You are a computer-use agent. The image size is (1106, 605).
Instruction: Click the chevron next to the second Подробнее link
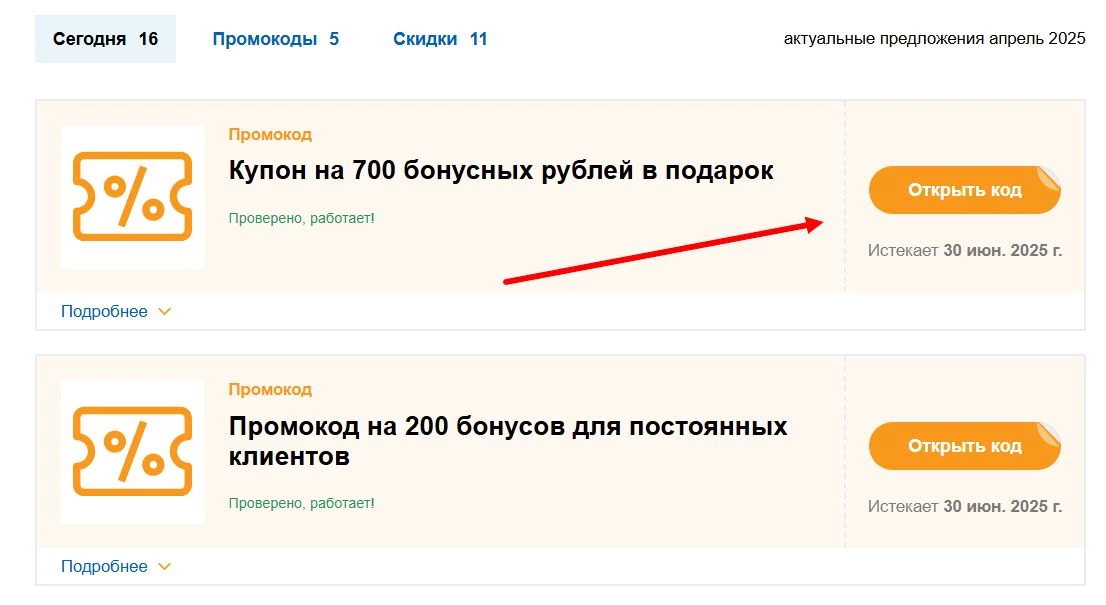163,565
